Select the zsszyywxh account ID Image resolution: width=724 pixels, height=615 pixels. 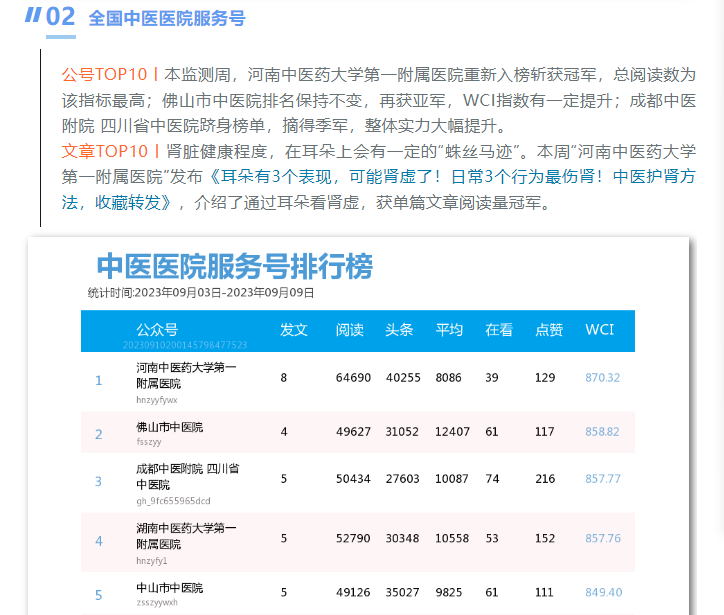157,603
